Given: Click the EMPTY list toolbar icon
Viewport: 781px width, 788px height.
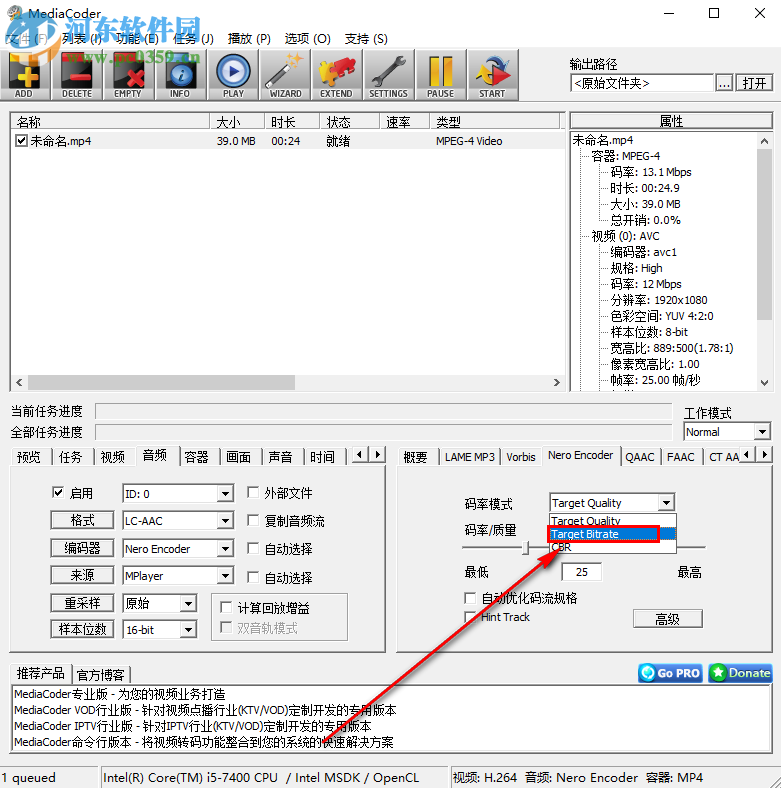Looking at the screenshot, I should (128, 75).
